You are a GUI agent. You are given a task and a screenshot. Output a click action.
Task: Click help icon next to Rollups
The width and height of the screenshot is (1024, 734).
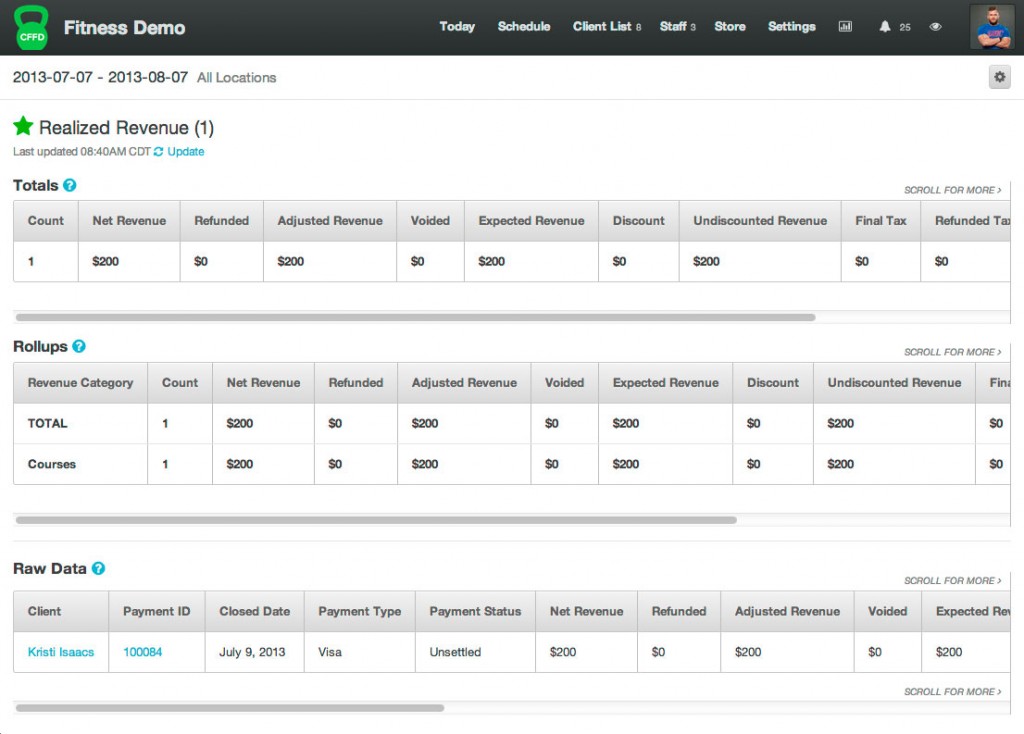click(x=79, y=346)
